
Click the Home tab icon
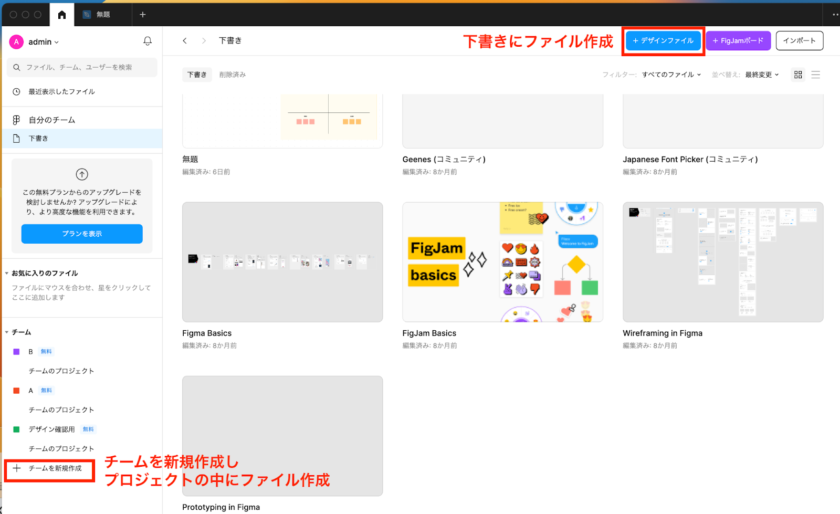(63, 14)
